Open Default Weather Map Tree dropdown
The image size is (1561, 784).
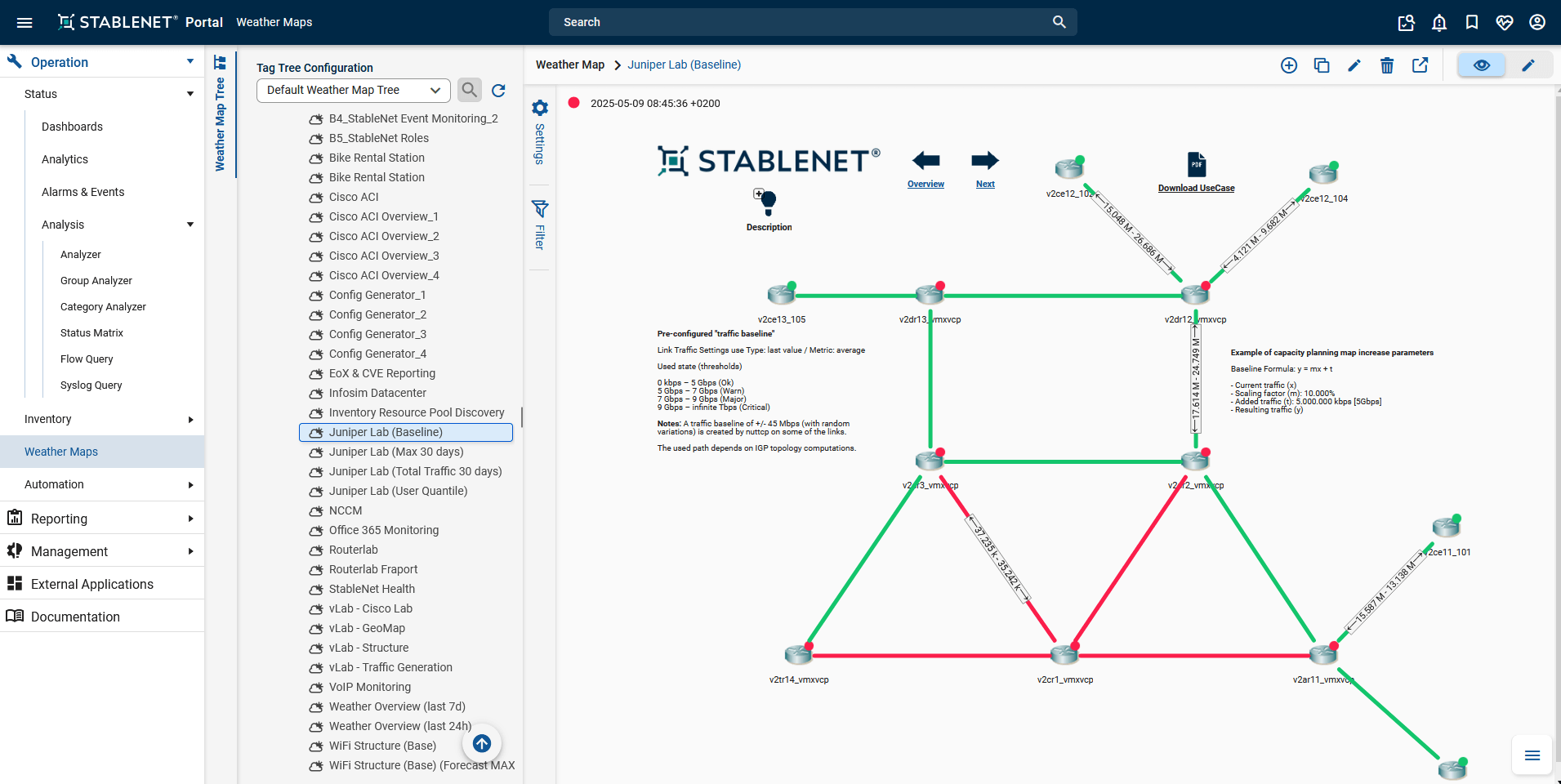[x=354, y=90]
